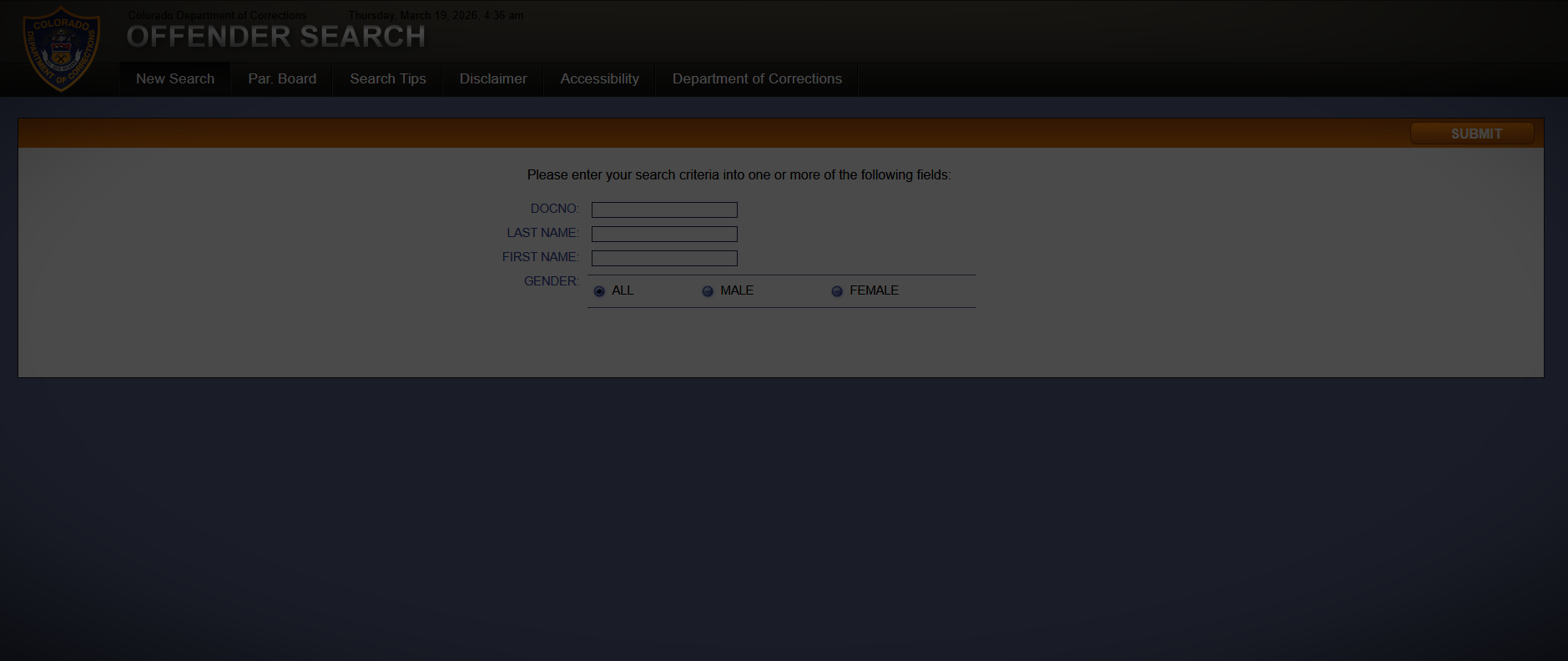
Task: Click the LAST NAME label text
Action: click(542, 233)
